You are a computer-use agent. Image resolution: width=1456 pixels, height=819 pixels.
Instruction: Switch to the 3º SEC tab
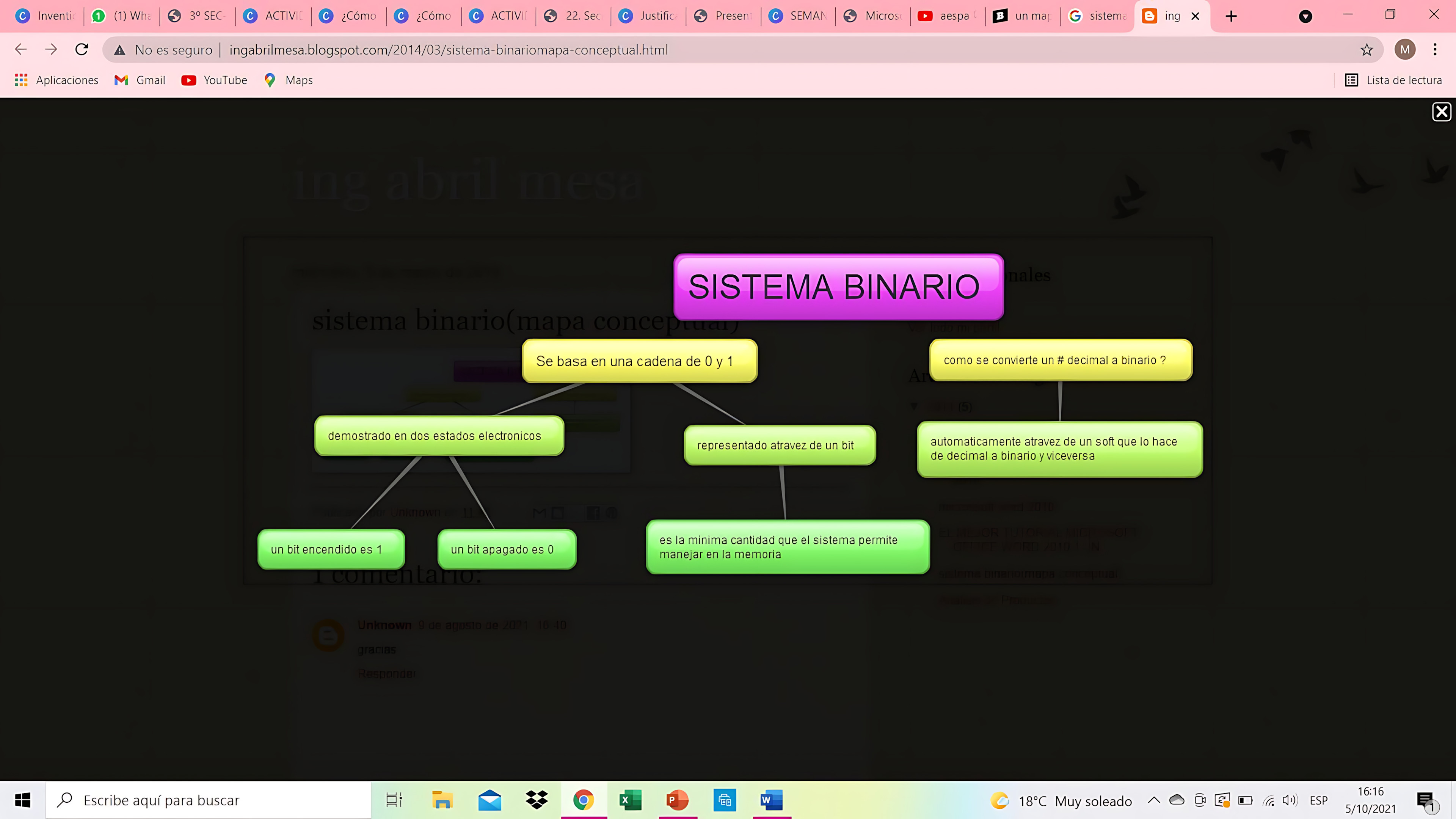pyautogui.click(x=197, y=16)
